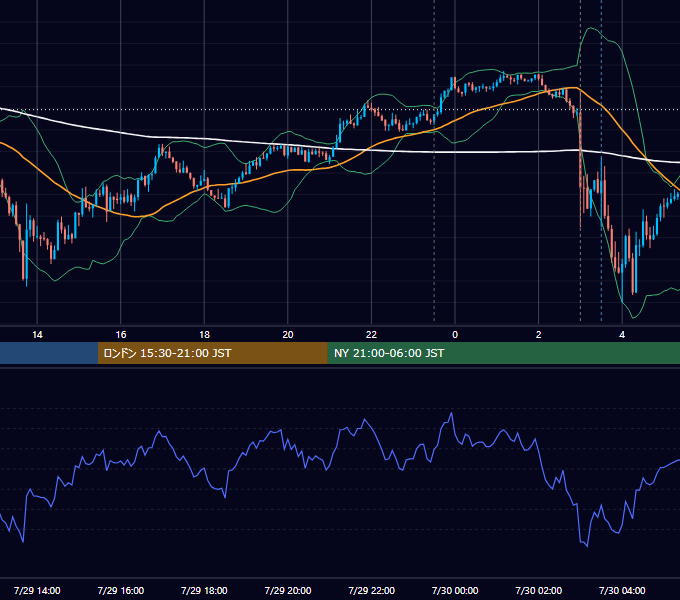Click the hour label 2 on price chart axis

pos(539,335)
